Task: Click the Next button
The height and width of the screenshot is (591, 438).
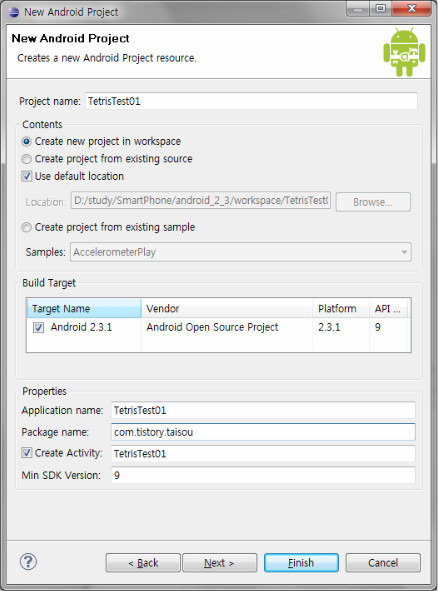Action: 219,563
